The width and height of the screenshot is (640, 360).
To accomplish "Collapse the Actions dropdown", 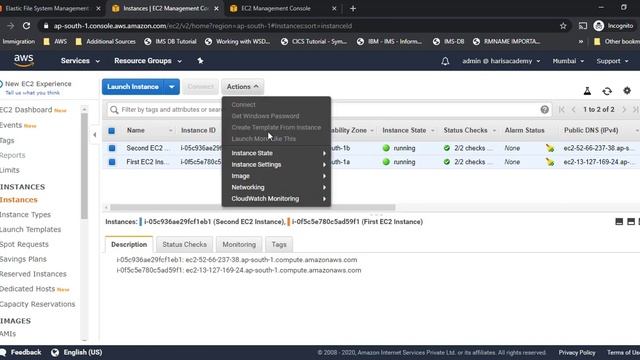I will [x=242, y=87].
